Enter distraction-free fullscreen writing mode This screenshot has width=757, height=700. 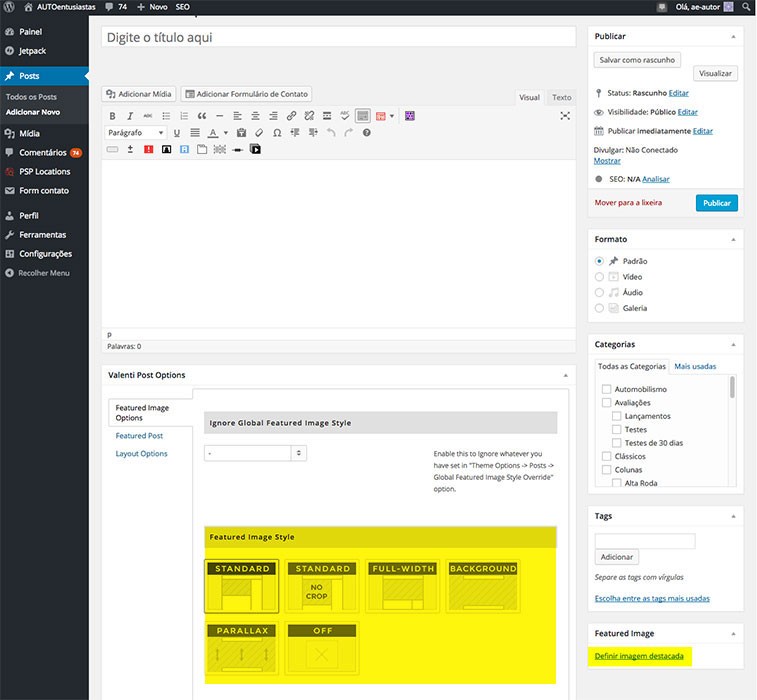pos(565,116)
